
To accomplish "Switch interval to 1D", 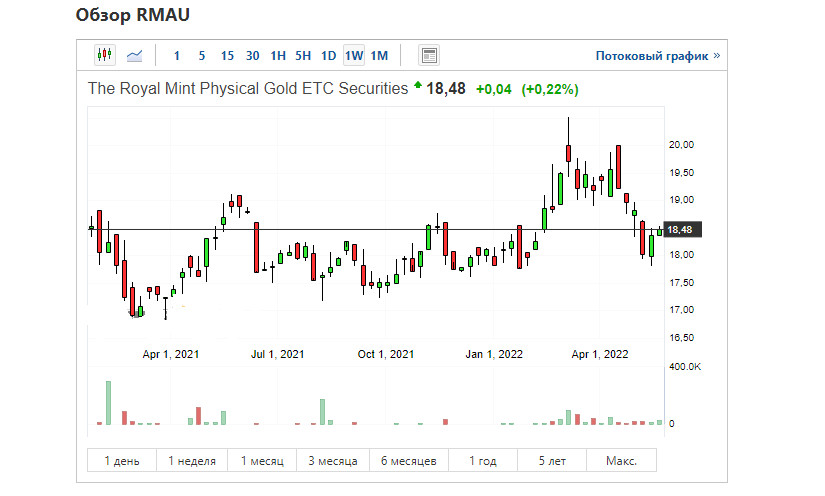I will pos(328,56).
